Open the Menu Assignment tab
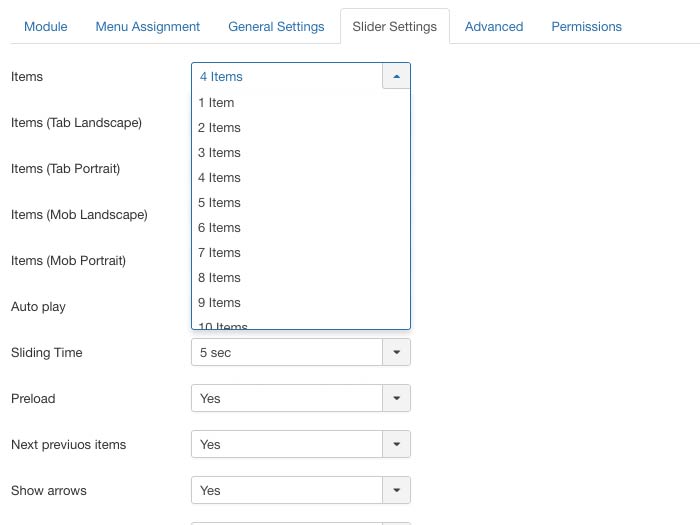Screen dimensions: 700x525 (147, 26)
